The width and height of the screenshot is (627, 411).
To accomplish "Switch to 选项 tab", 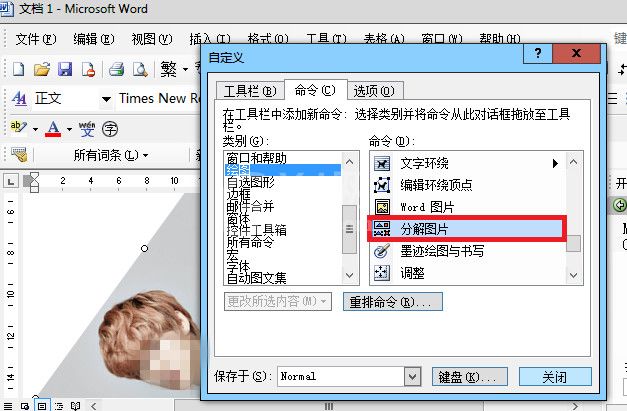I will tap(374, 91).
